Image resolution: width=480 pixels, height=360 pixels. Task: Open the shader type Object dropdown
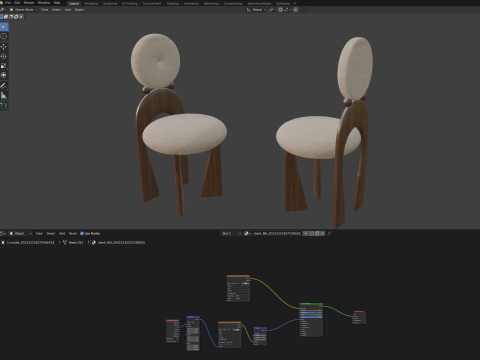[x=21, y=234]
